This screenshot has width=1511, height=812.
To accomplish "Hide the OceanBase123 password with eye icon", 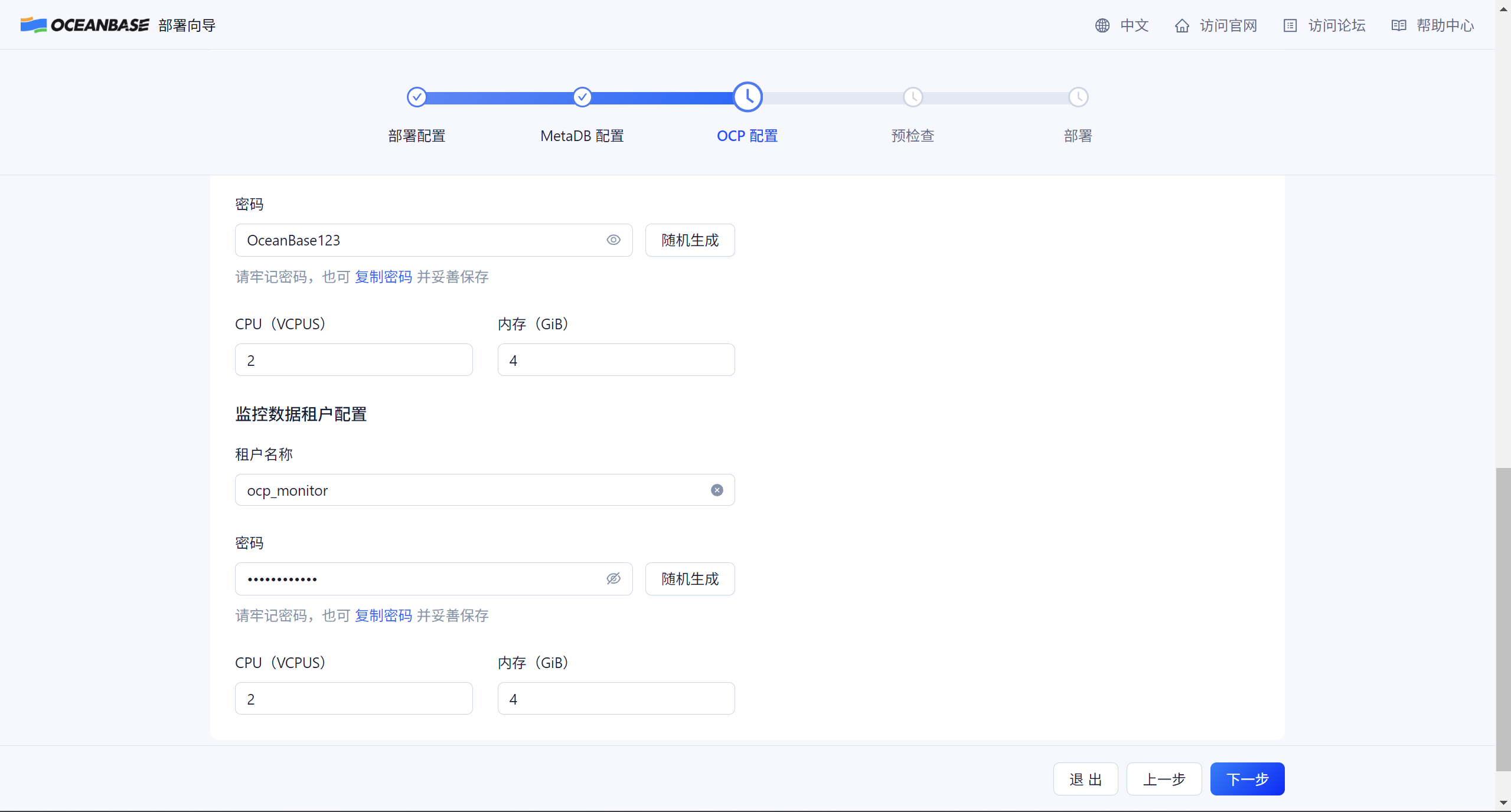I will (x=613, y=240).
